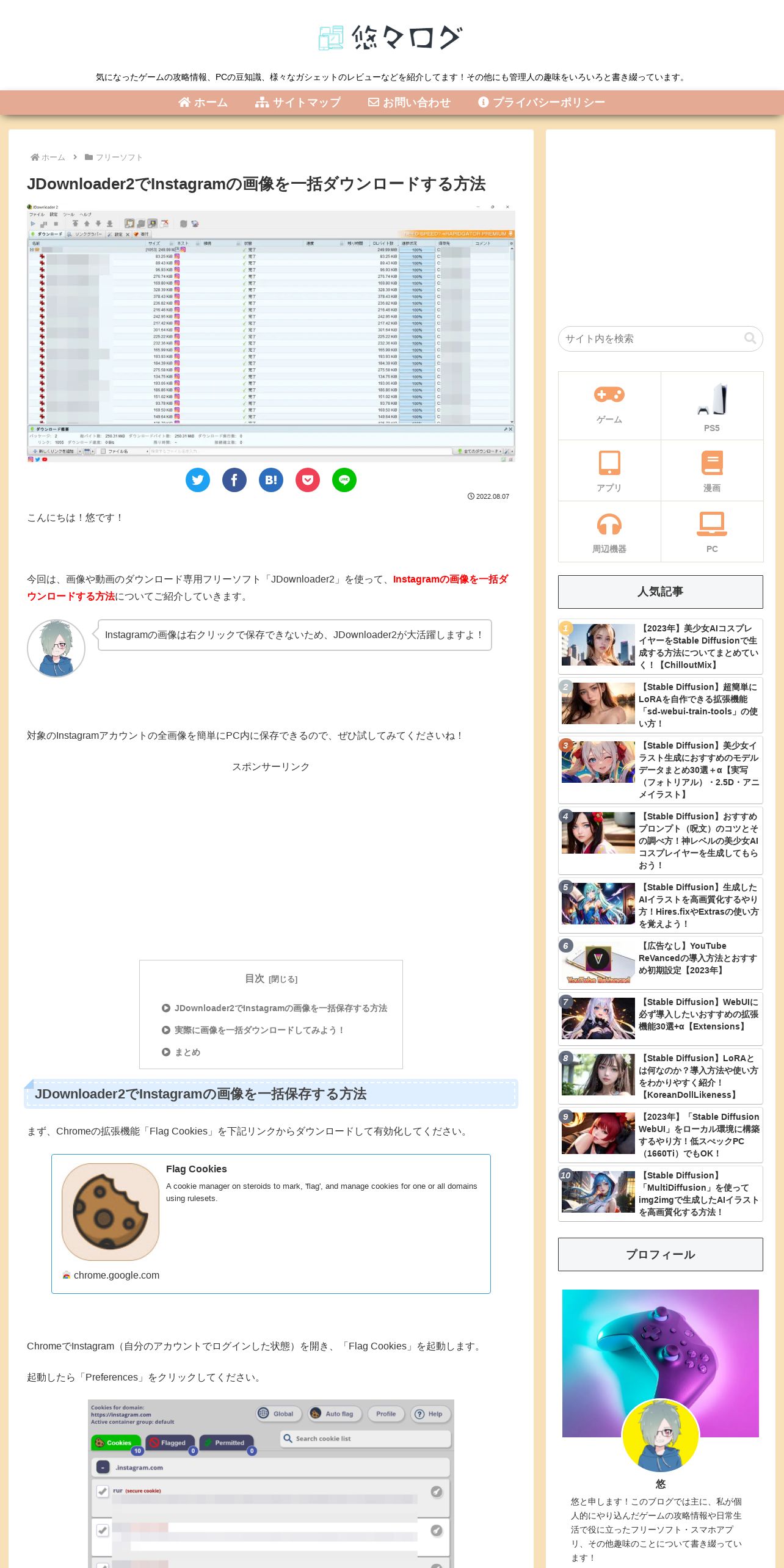The height and width of the screenshot is (1568, 784).
Task: Share the article on Twitter
Action: [x=198, y=480]
